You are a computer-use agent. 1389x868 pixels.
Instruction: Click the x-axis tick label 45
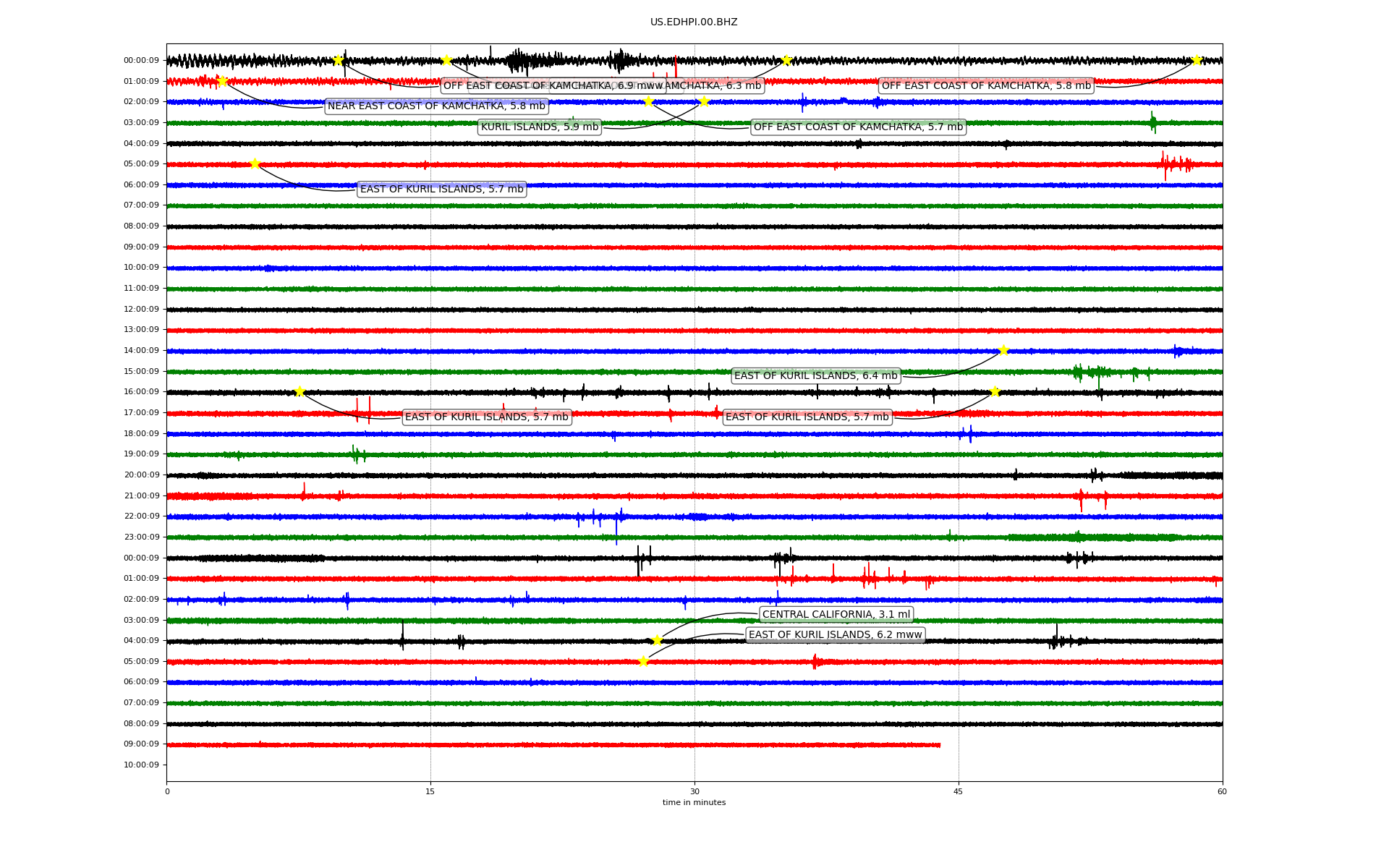(959, 791)
